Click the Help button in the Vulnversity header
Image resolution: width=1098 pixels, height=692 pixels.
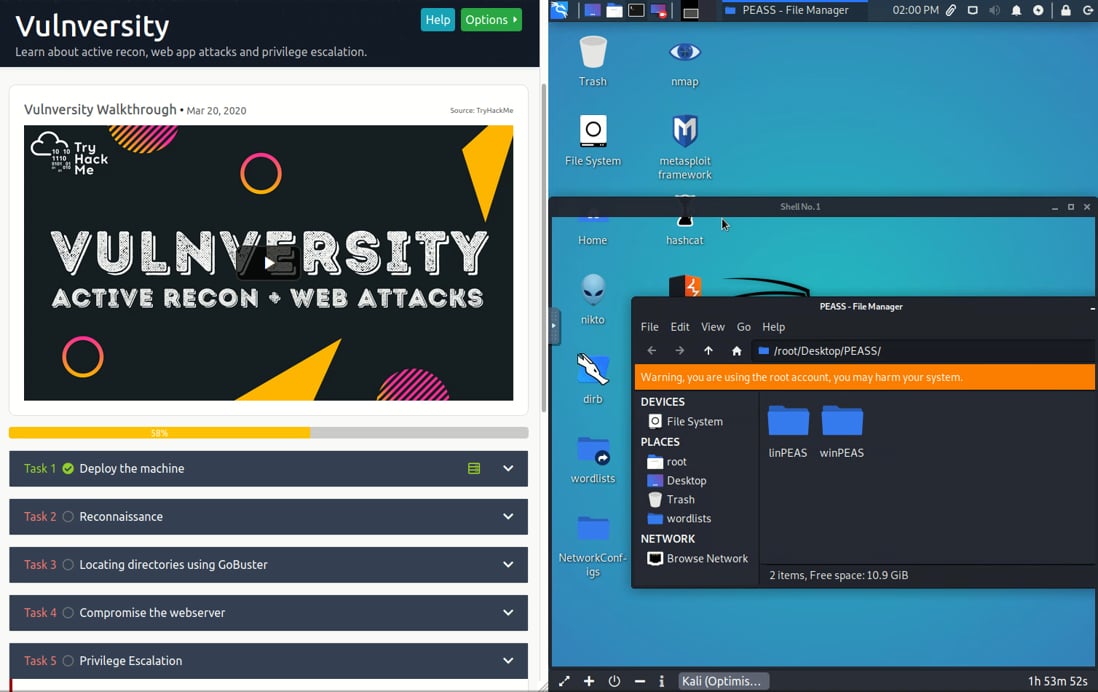click(438, 20)
